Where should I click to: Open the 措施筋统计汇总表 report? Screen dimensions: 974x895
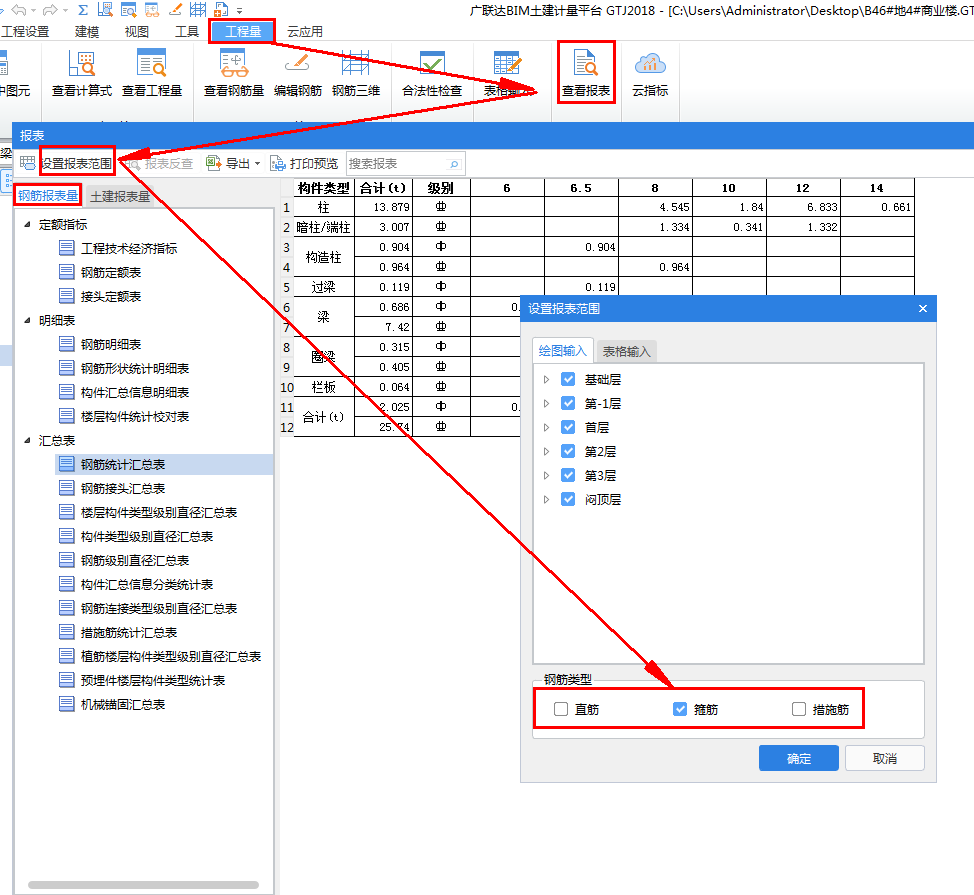(118, 632)
